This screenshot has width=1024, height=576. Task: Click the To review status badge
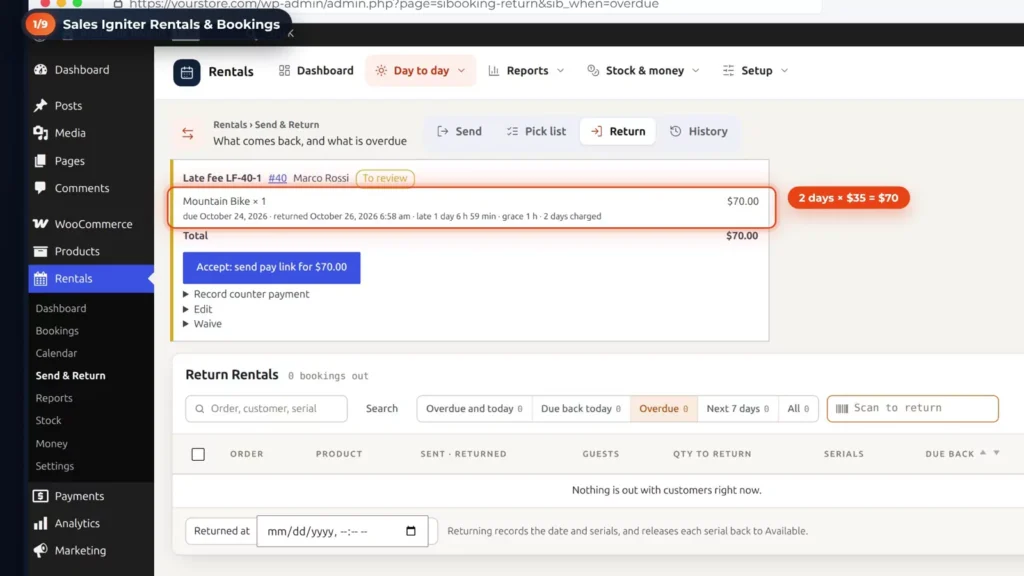click(x=385, y=178)
